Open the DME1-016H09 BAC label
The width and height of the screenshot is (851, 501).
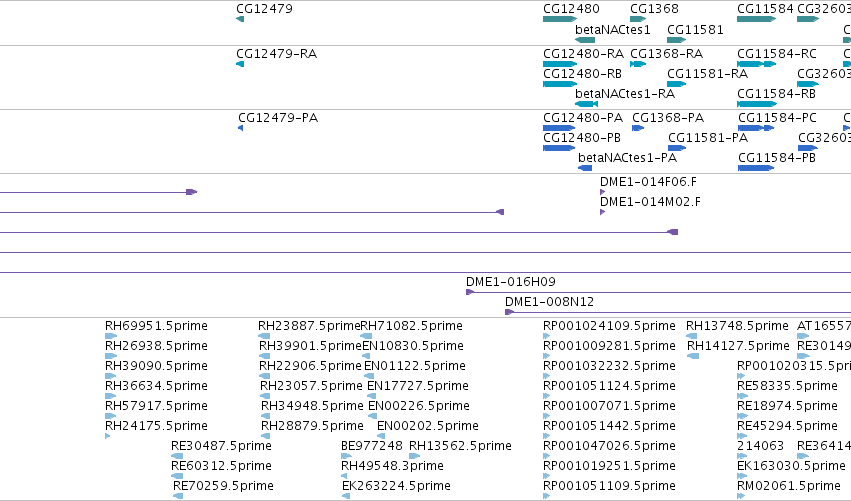pyautogui.click(x=511, y=282)
